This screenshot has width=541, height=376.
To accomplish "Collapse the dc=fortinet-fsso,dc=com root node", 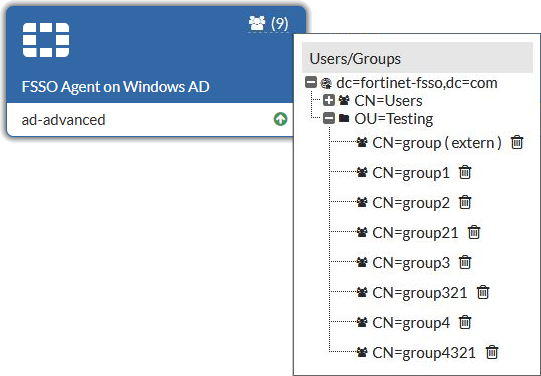I will pyautogui.click(x=311, y=82).
